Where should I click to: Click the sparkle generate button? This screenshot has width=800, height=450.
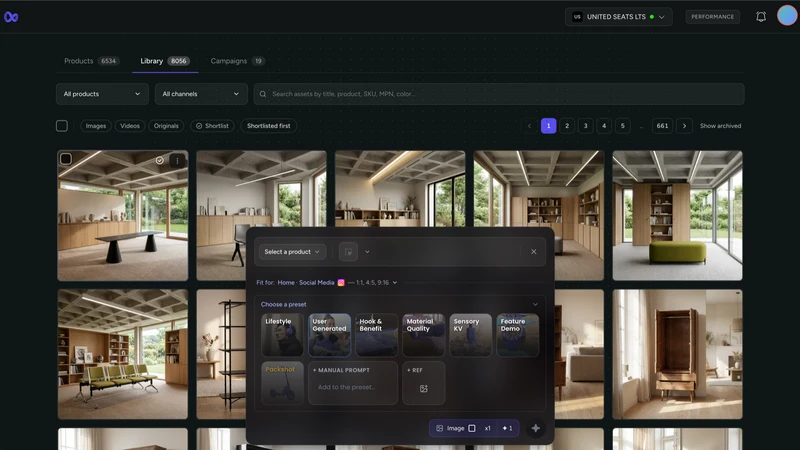point(535,428)
